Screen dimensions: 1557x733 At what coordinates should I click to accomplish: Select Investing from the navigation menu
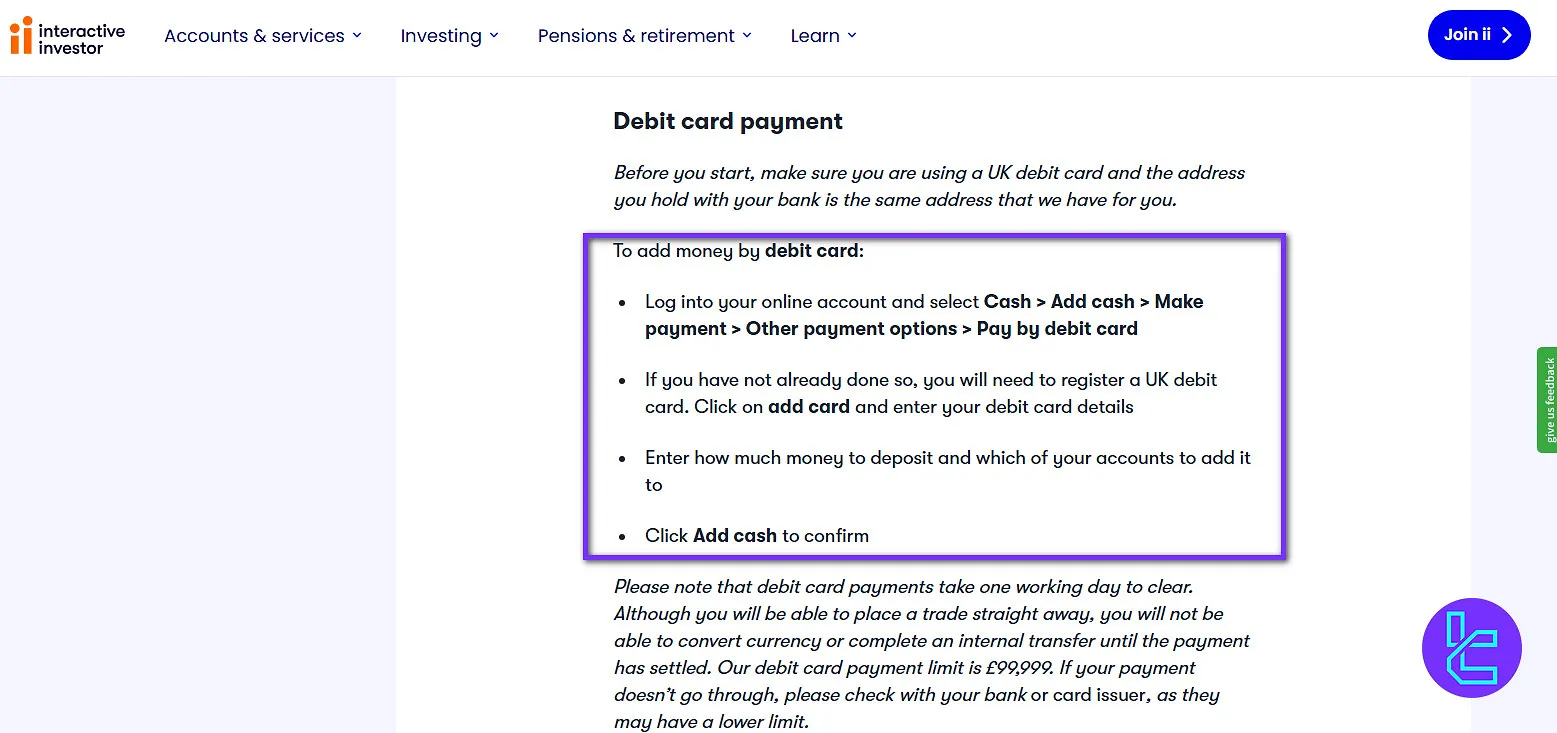[x=441, y=36]
